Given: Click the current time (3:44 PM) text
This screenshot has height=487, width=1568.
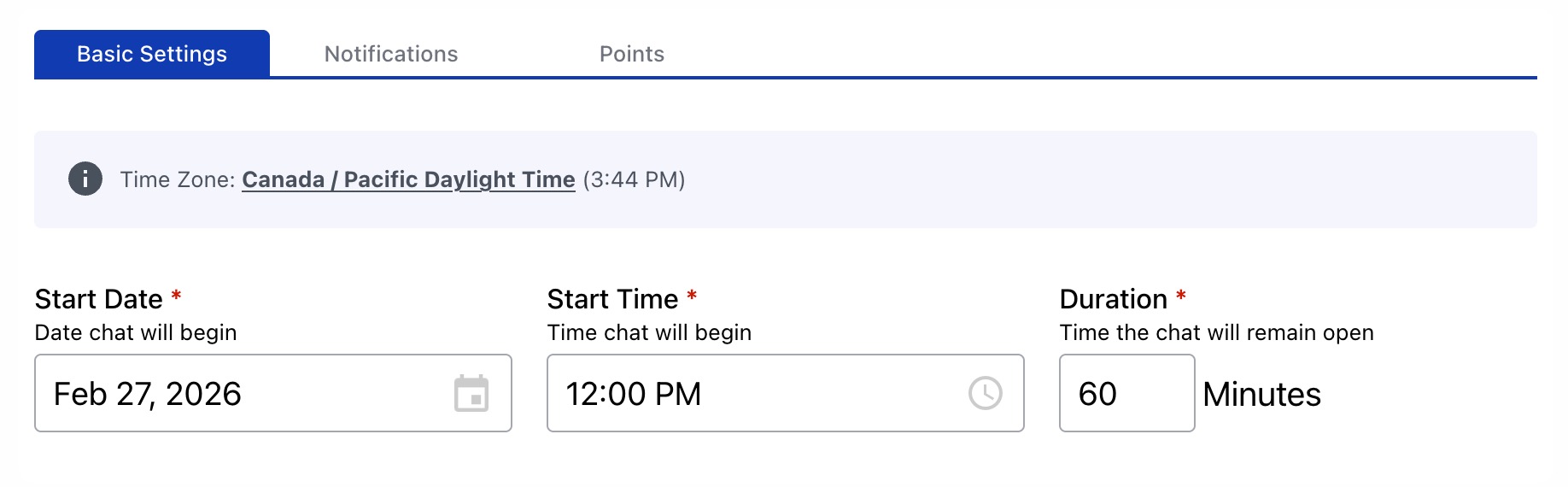Looking at the screenshot, I should click(x=634, y=179).
